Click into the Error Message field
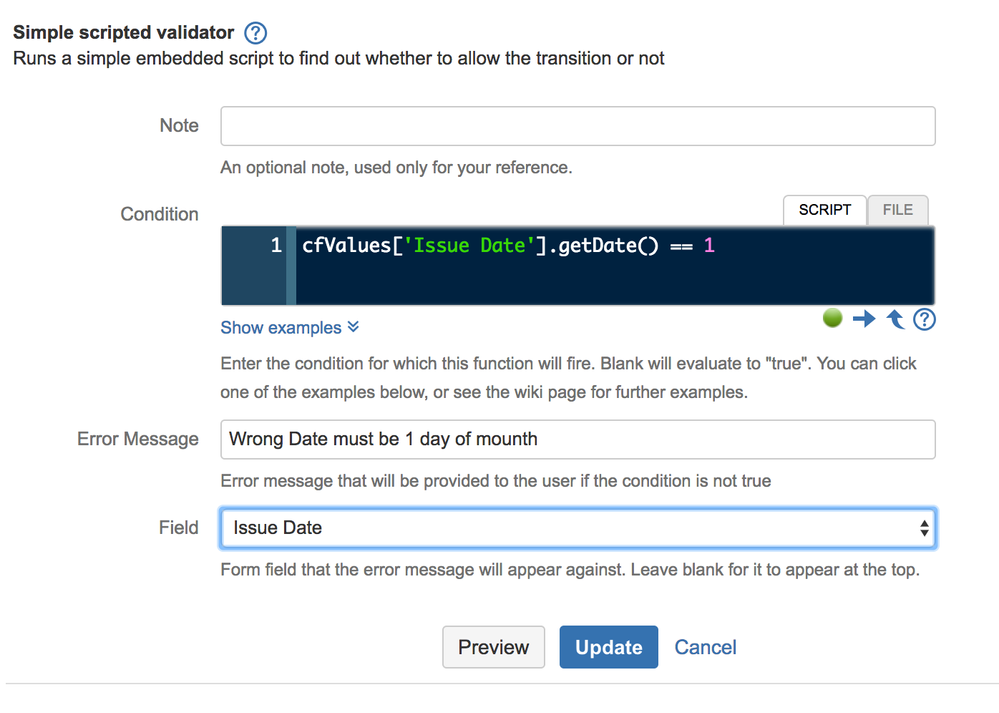 [x=577, y=439]
